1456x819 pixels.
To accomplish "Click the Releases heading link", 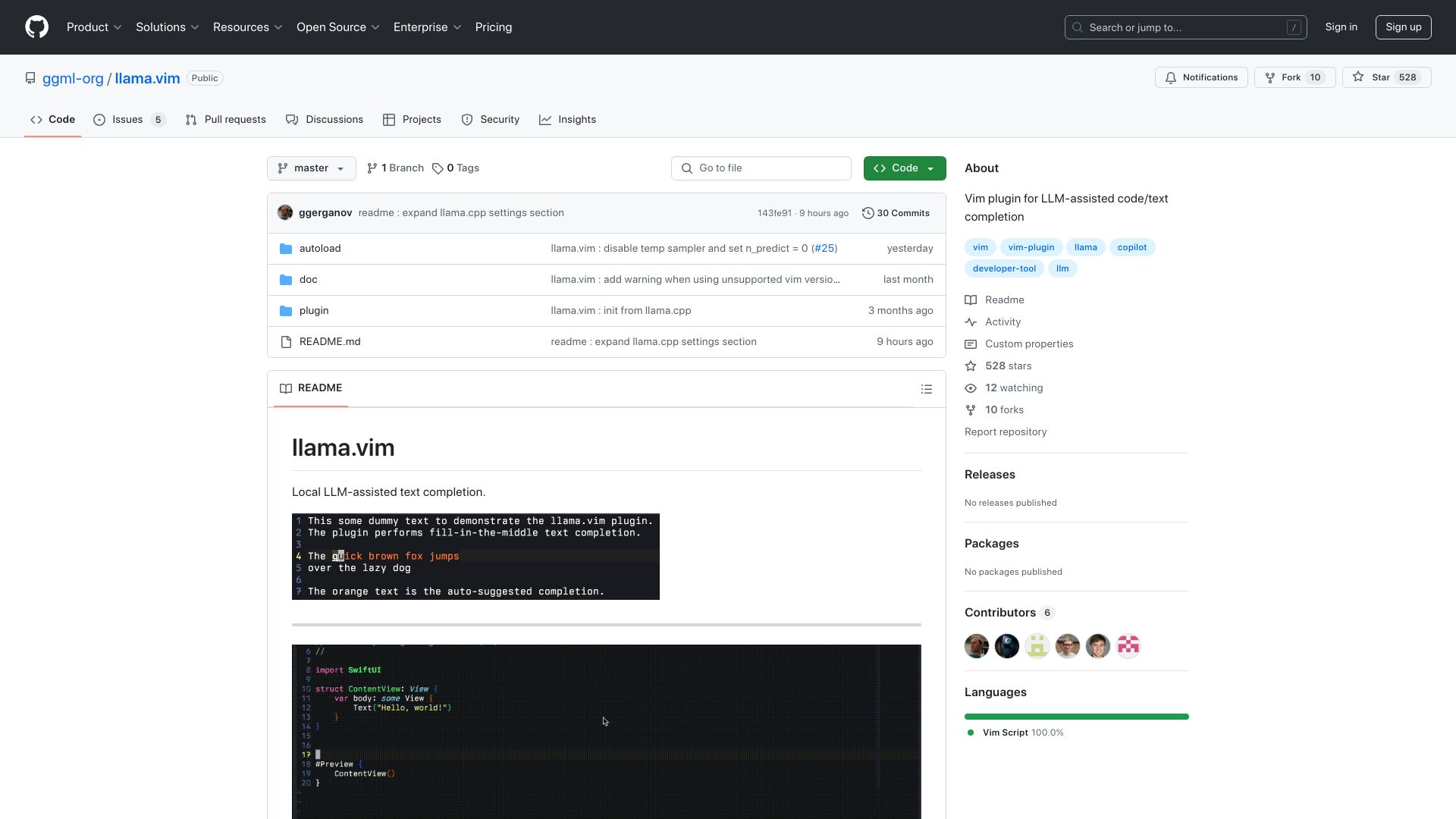I will tap(990, 475).
